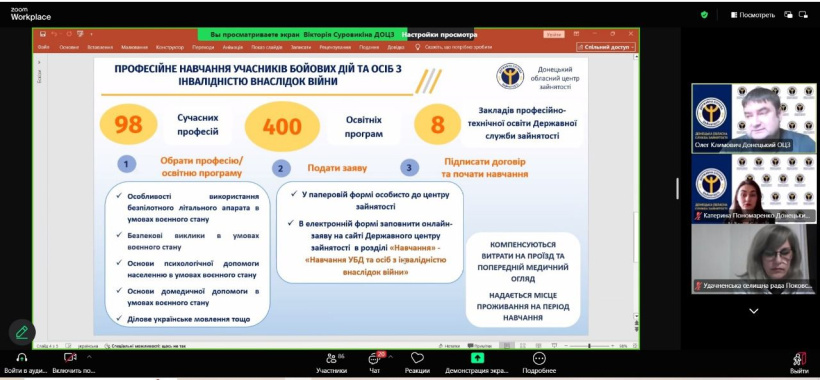The width and height of the screenshot is (820, 380).
Task: Start screen sharing with Демонстрация экрана
Action: pos(476,363)
